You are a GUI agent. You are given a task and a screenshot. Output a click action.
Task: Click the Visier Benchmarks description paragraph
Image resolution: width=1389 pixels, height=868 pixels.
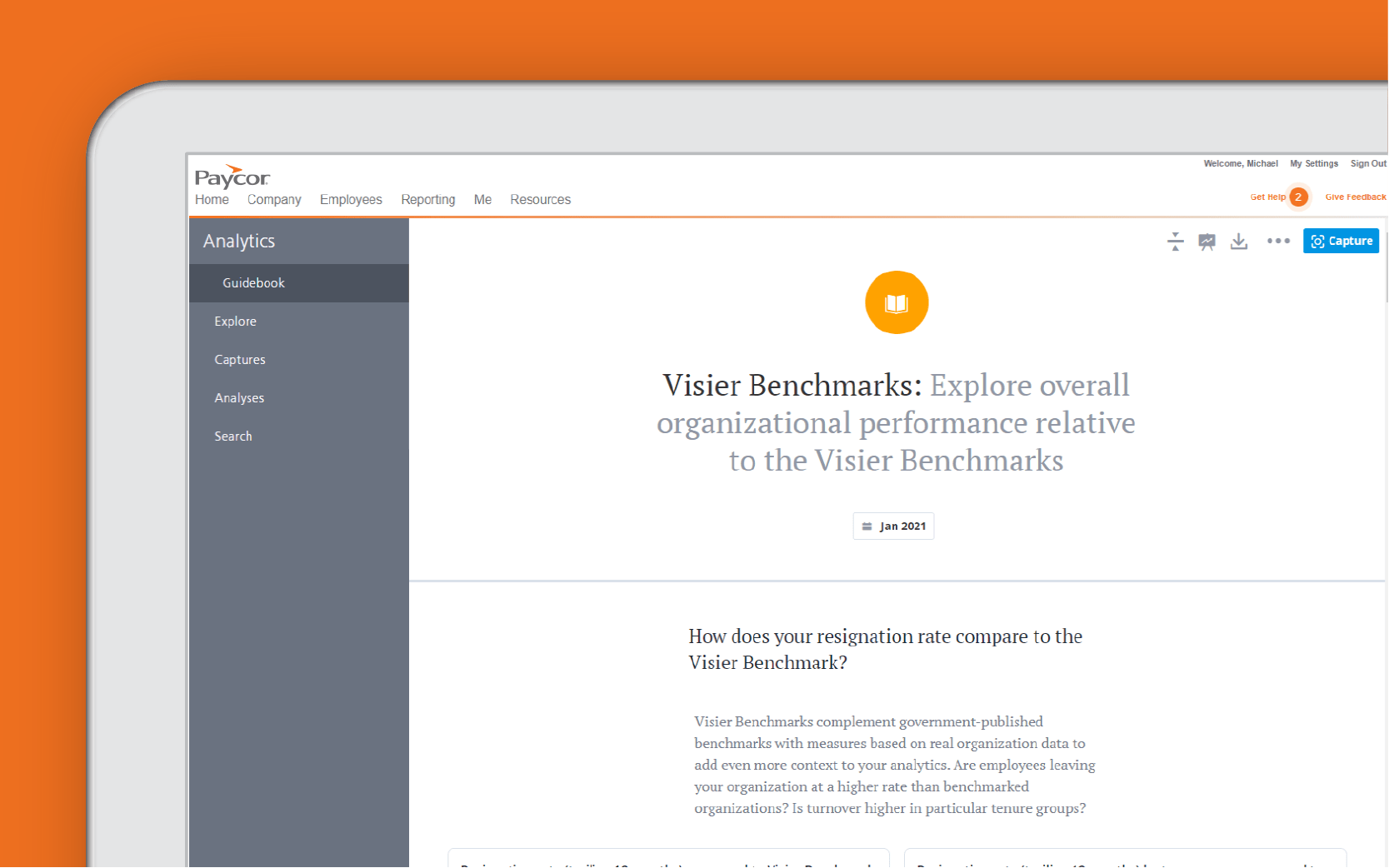click(x=895, y=765)
